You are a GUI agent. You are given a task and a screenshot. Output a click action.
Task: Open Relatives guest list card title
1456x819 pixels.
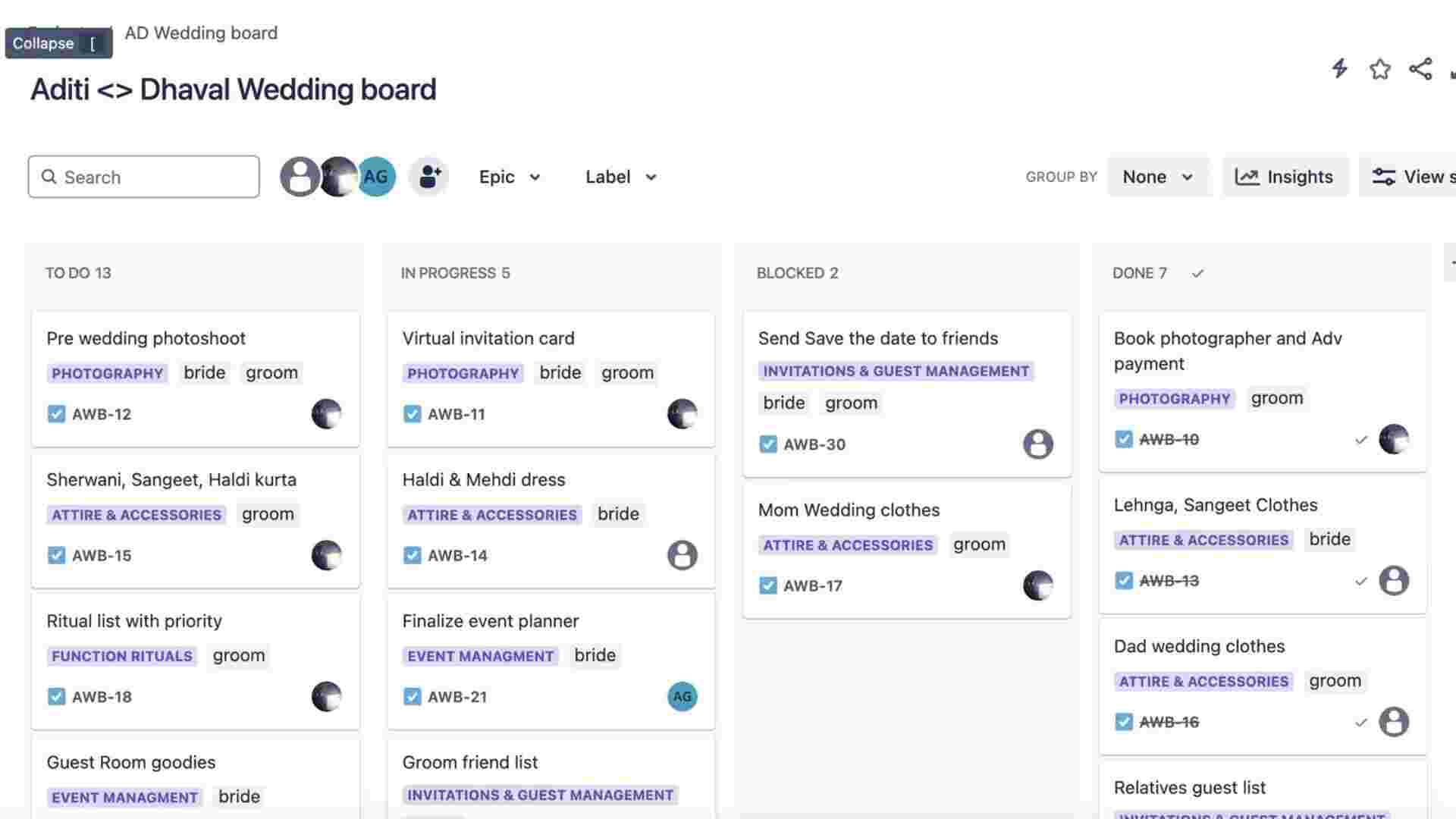1190,788
